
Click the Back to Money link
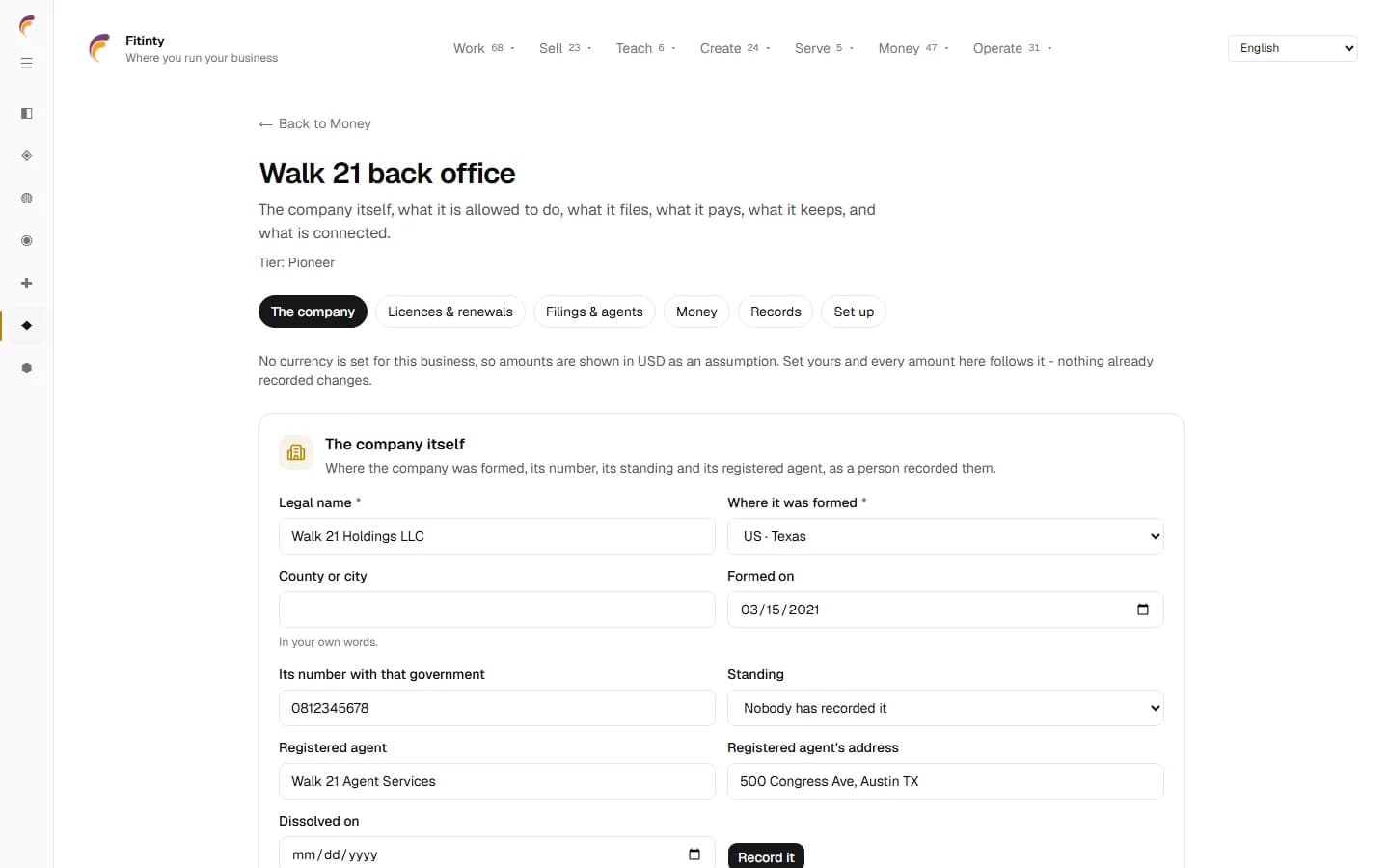(x=314, y=123)
